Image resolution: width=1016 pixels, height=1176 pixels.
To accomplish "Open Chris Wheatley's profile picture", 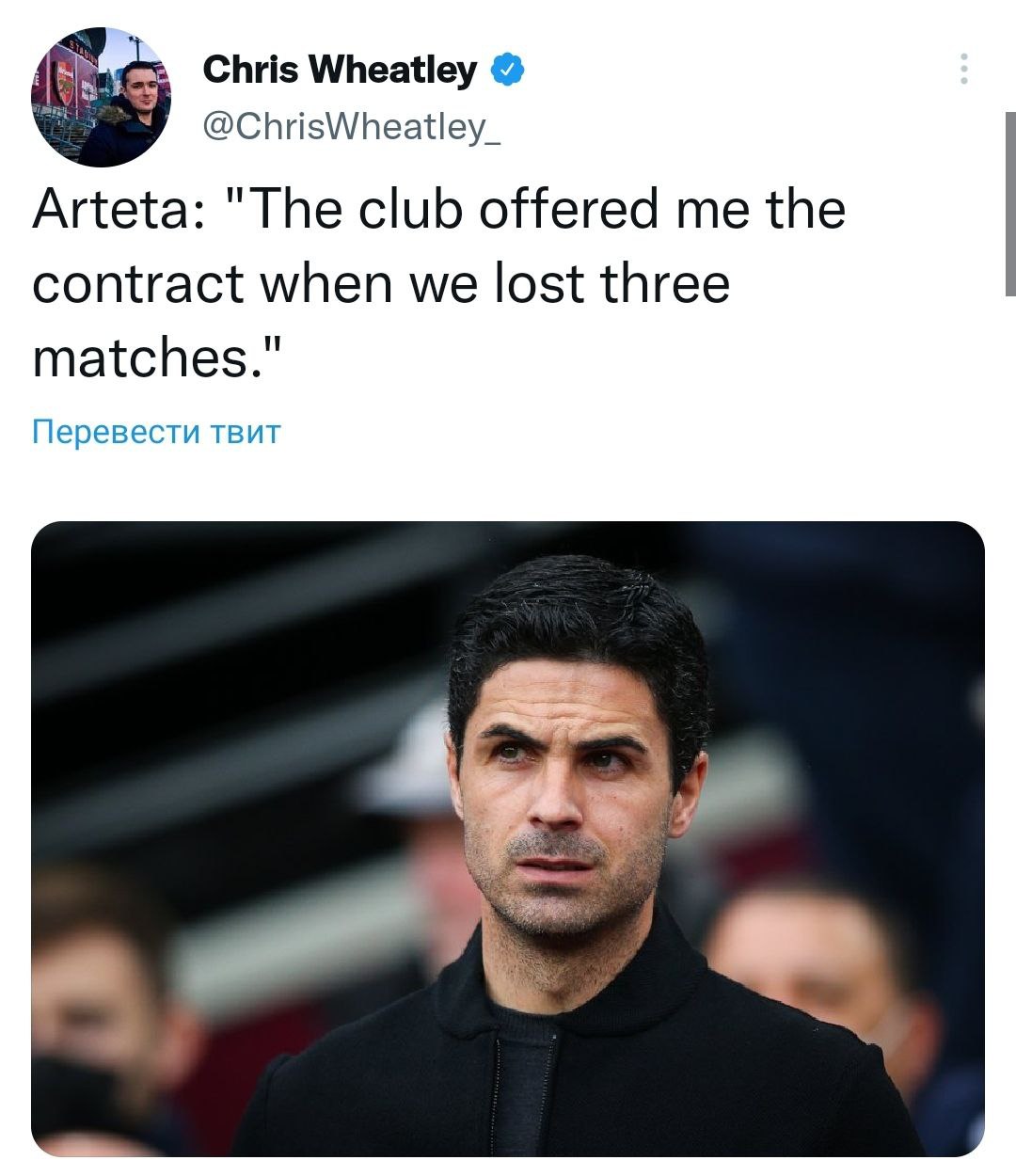I will [101, 98].
